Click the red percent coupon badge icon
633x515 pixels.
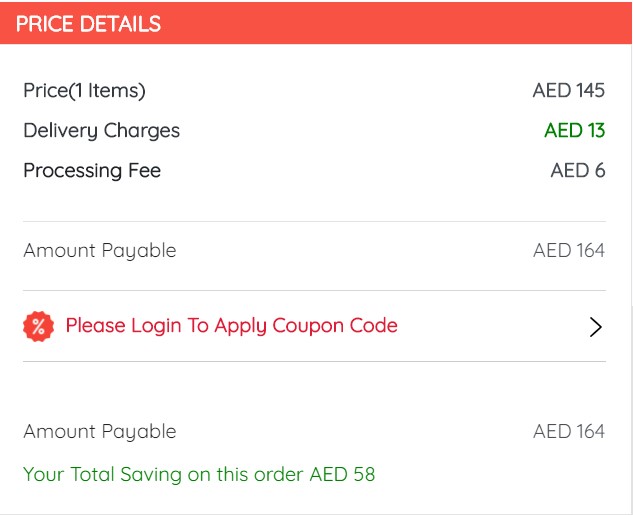coord(38,326)
